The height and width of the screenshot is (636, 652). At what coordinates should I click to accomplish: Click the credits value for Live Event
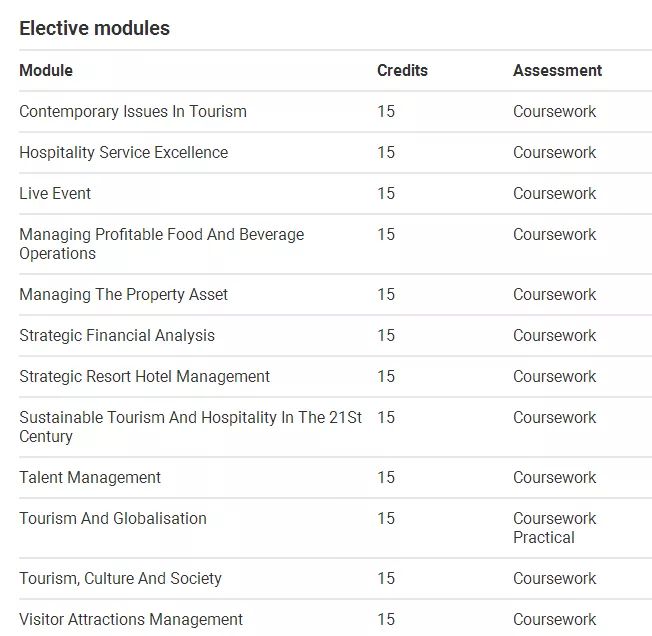pos(386,193)
